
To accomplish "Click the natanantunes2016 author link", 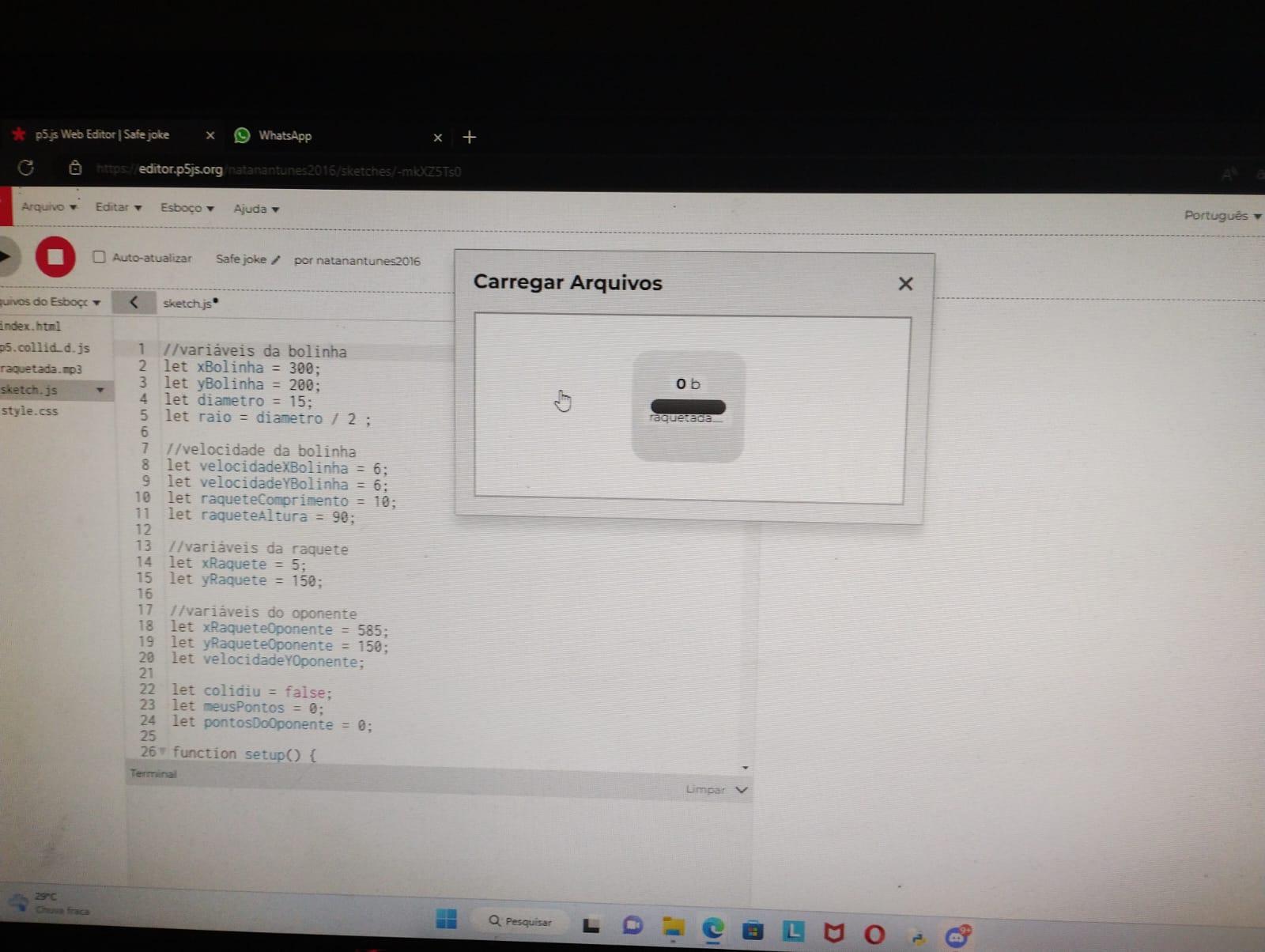I will (368, 261).
